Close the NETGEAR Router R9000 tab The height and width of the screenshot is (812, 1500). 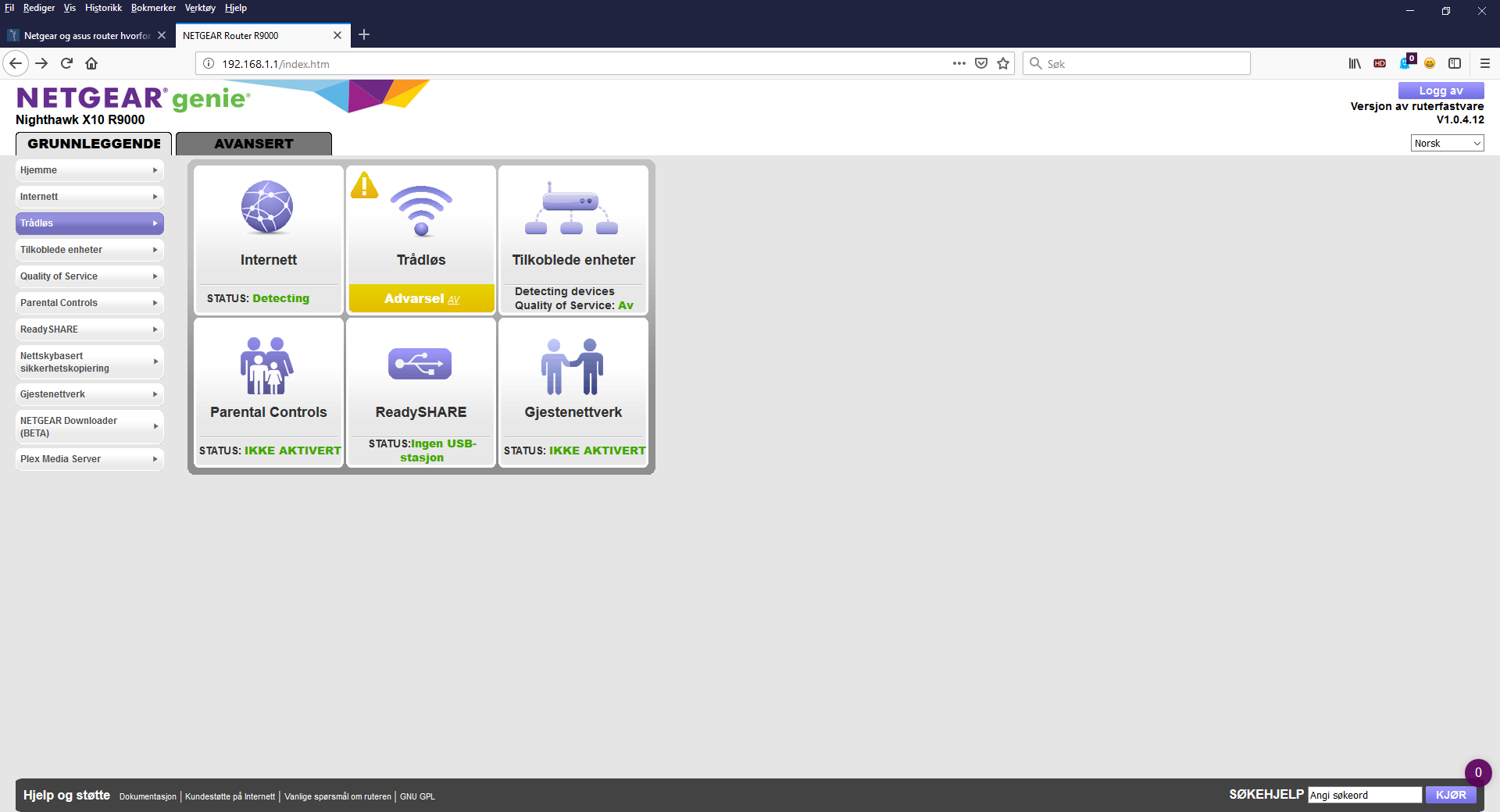[337, 35]
